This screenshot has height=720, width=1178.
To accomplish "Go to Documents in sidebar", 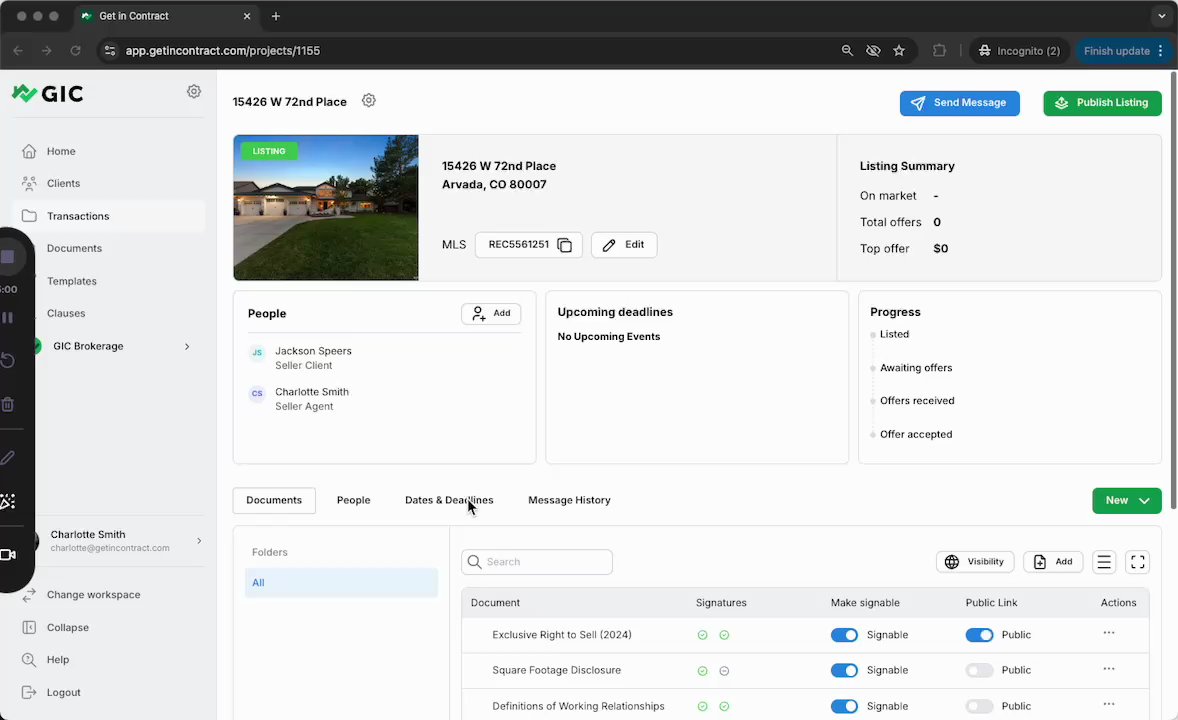I will (74, 248).
